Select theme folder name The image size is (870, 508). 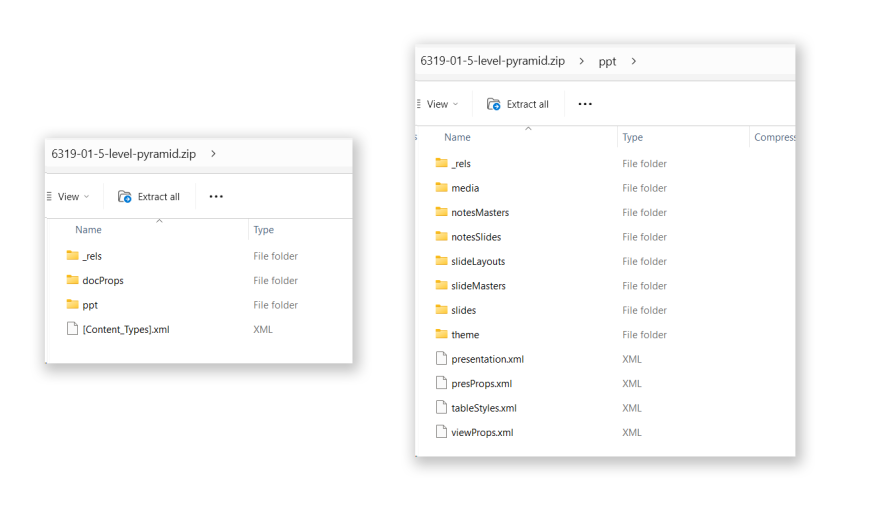465,334
